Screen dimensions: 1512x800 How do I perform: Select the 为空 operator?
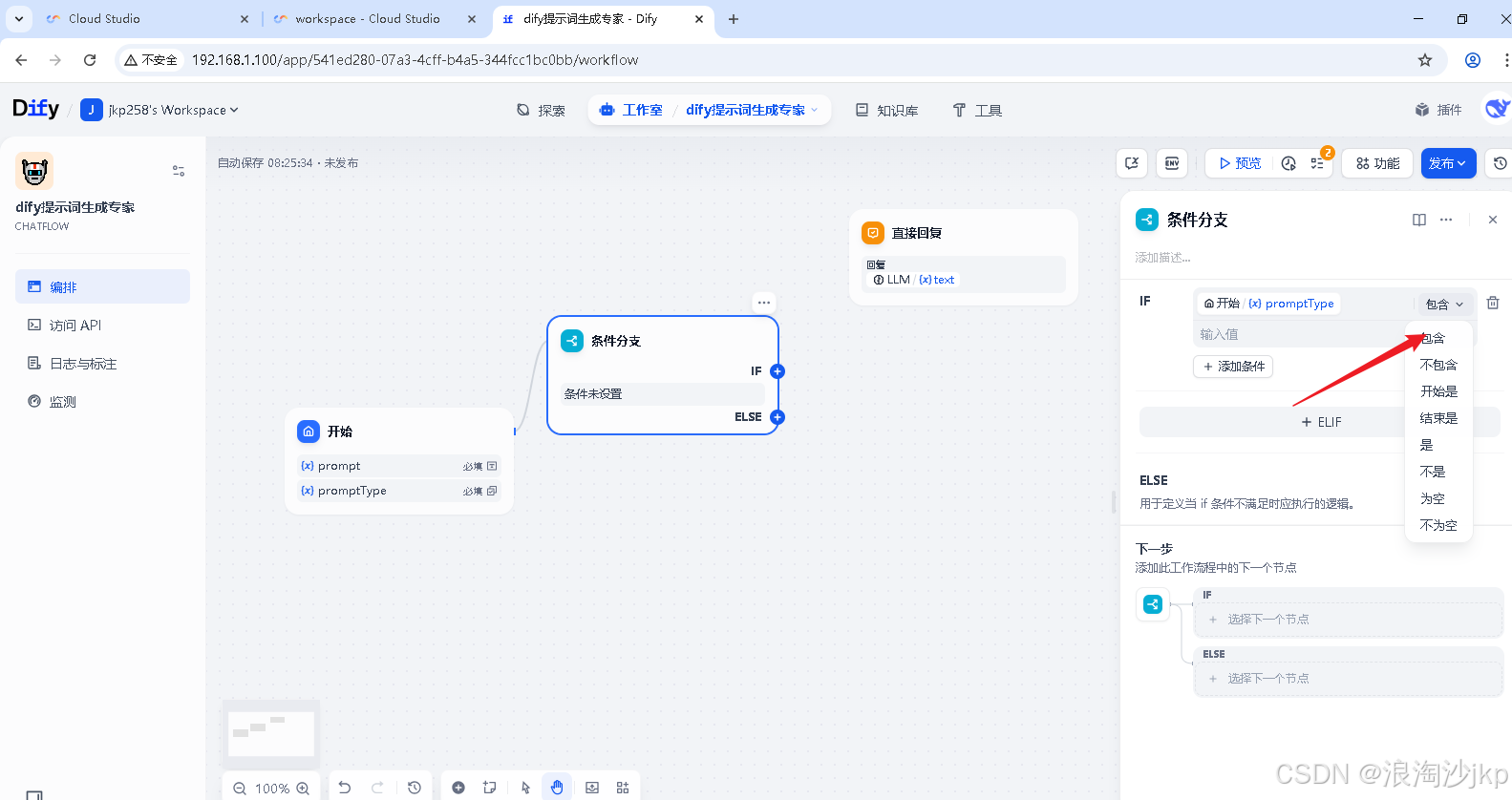(x=1438, y=498)
